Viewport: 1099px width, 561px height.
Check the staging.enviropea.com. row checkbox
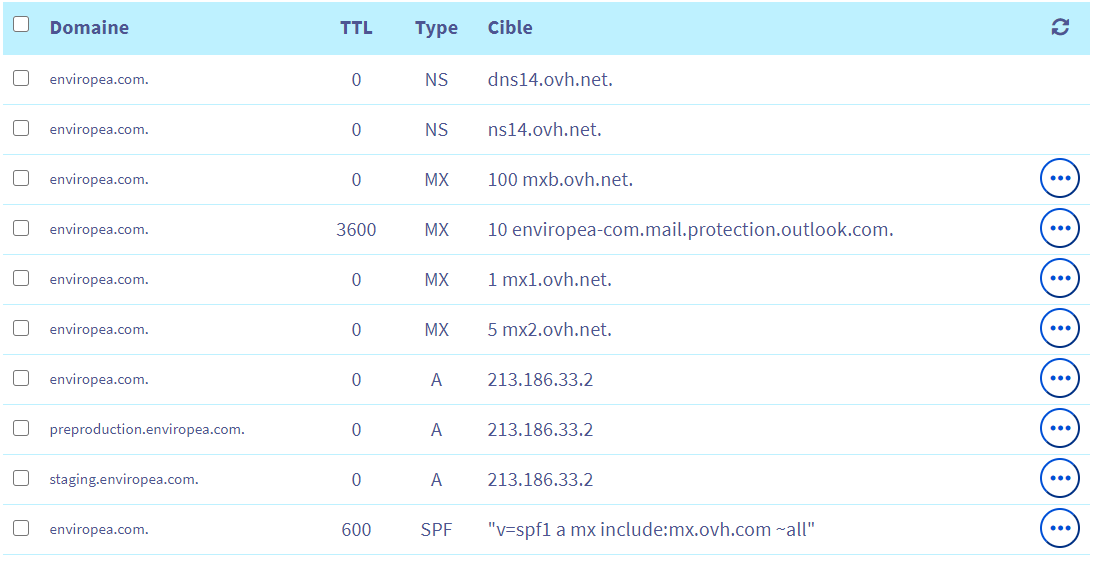pos(21,478)
